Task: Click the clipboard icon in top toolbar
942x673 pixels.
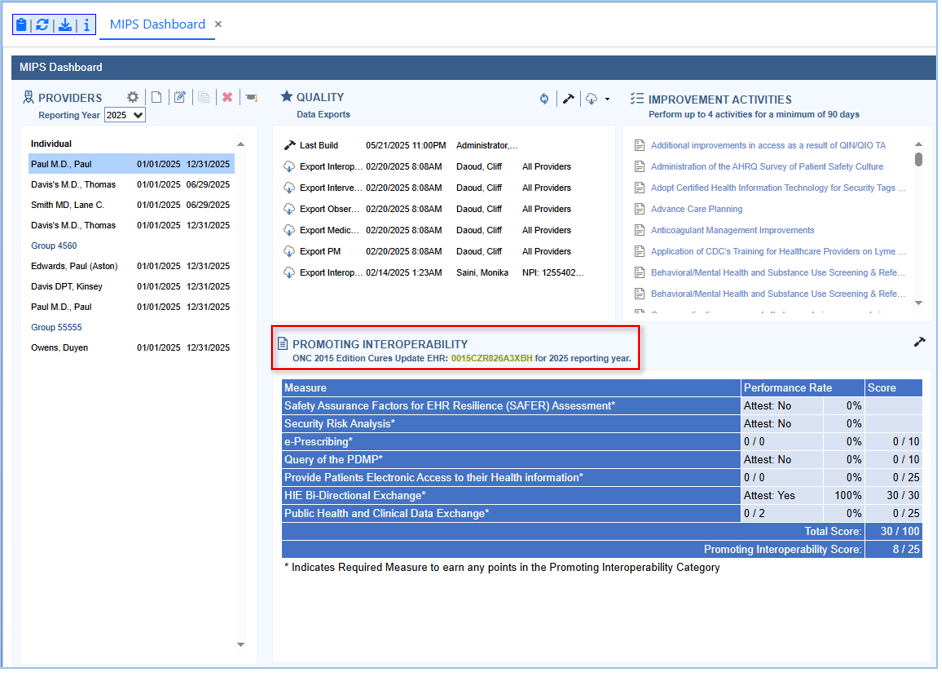Action: (x=21, y=25)
